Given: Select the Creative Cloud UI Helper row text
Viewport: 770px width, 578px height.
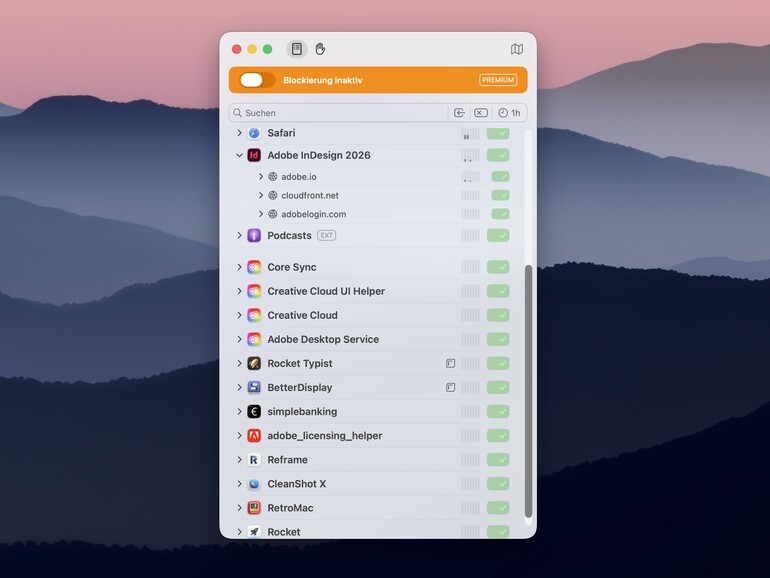Looking at the screenshot, I should click(326, 291).
